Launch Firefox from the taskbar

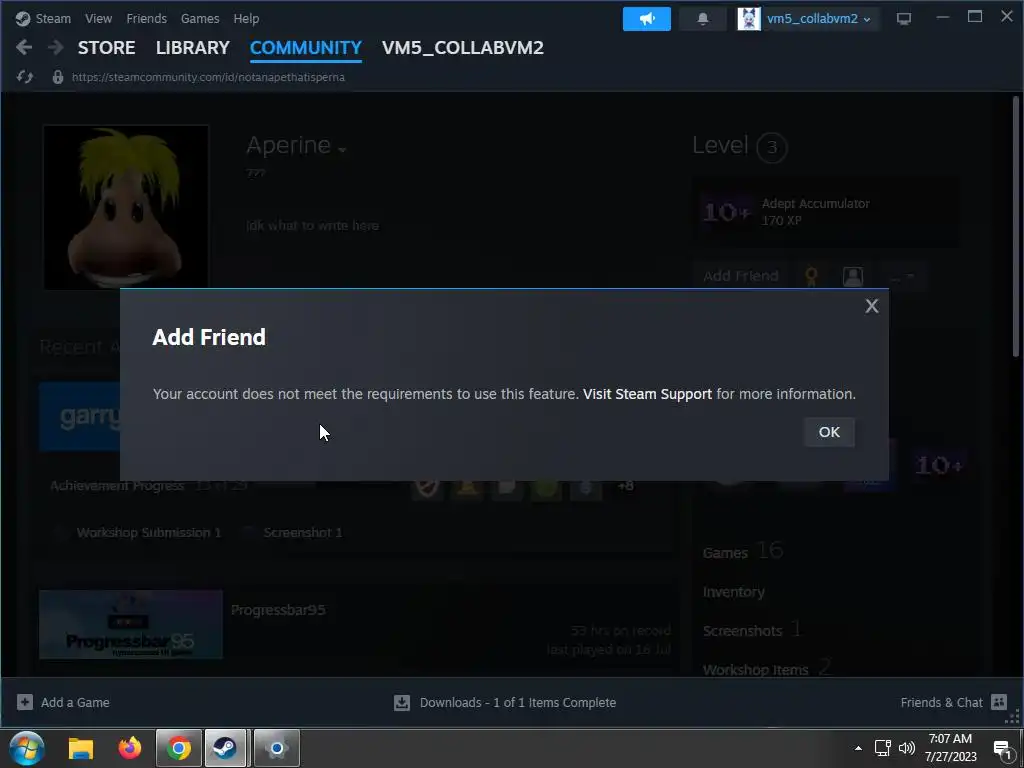[x=130, y=748]
